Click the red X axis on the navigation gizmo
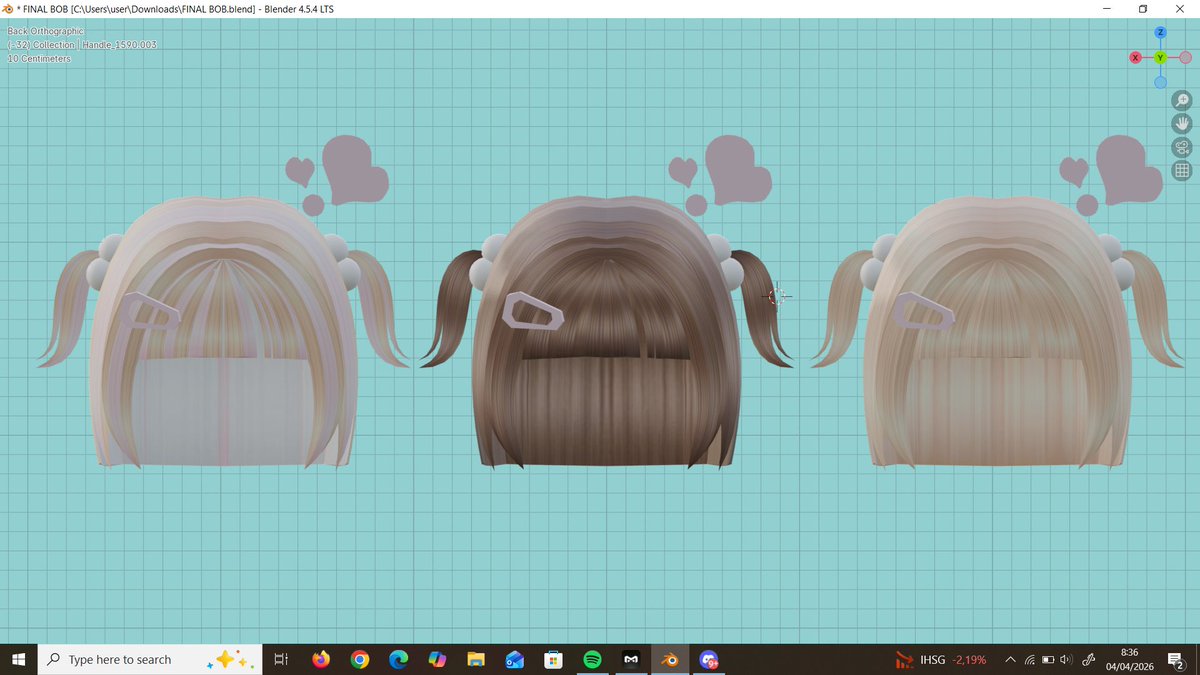Viewport: 1200px width, 675px height. 1135,57
